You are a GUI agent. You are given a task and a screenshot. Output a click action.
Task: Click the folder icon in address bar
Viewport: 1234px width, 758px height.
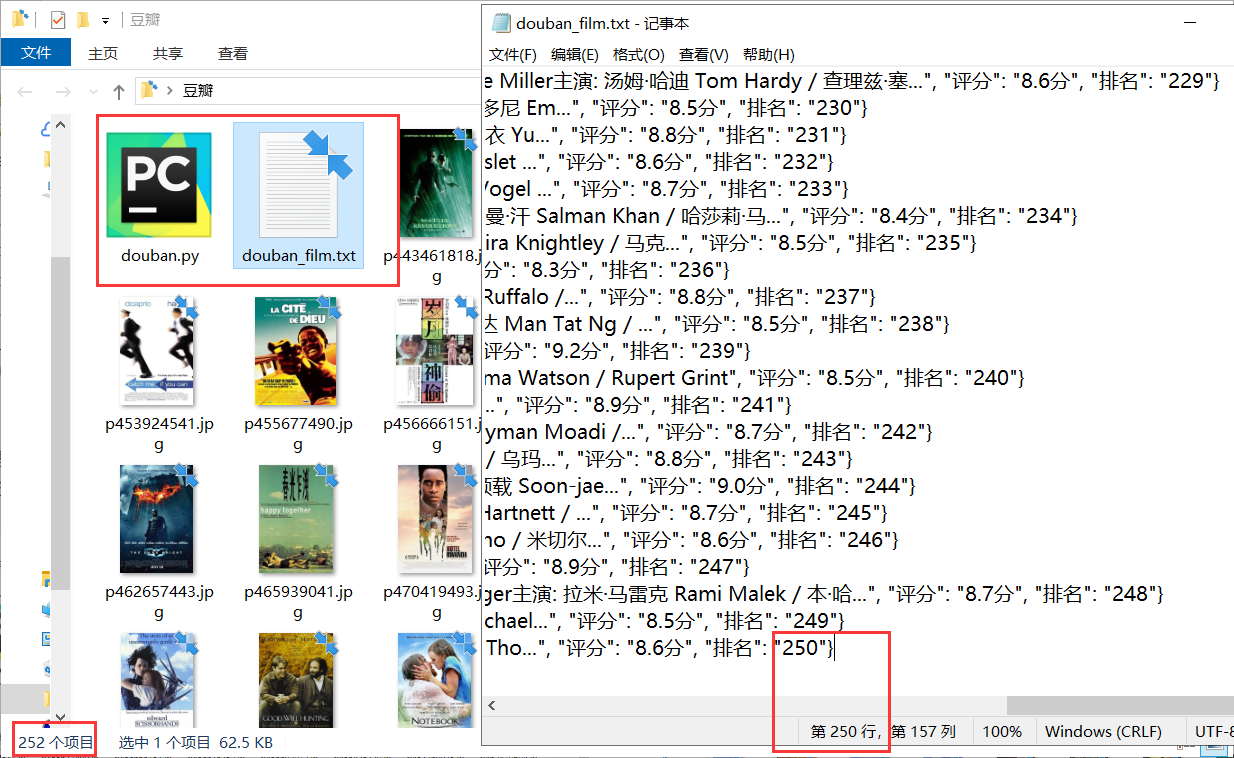149,90
